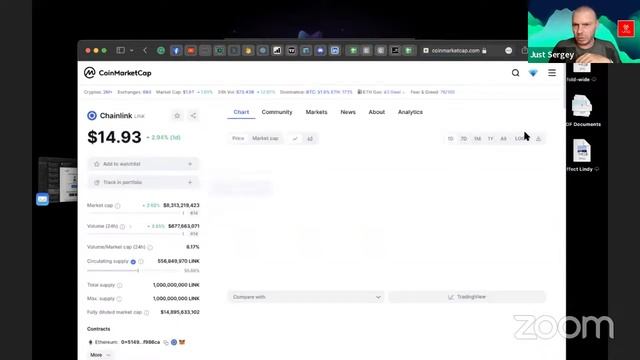Click the chart download icon
The image size is (640, 360).
(538, 139)
